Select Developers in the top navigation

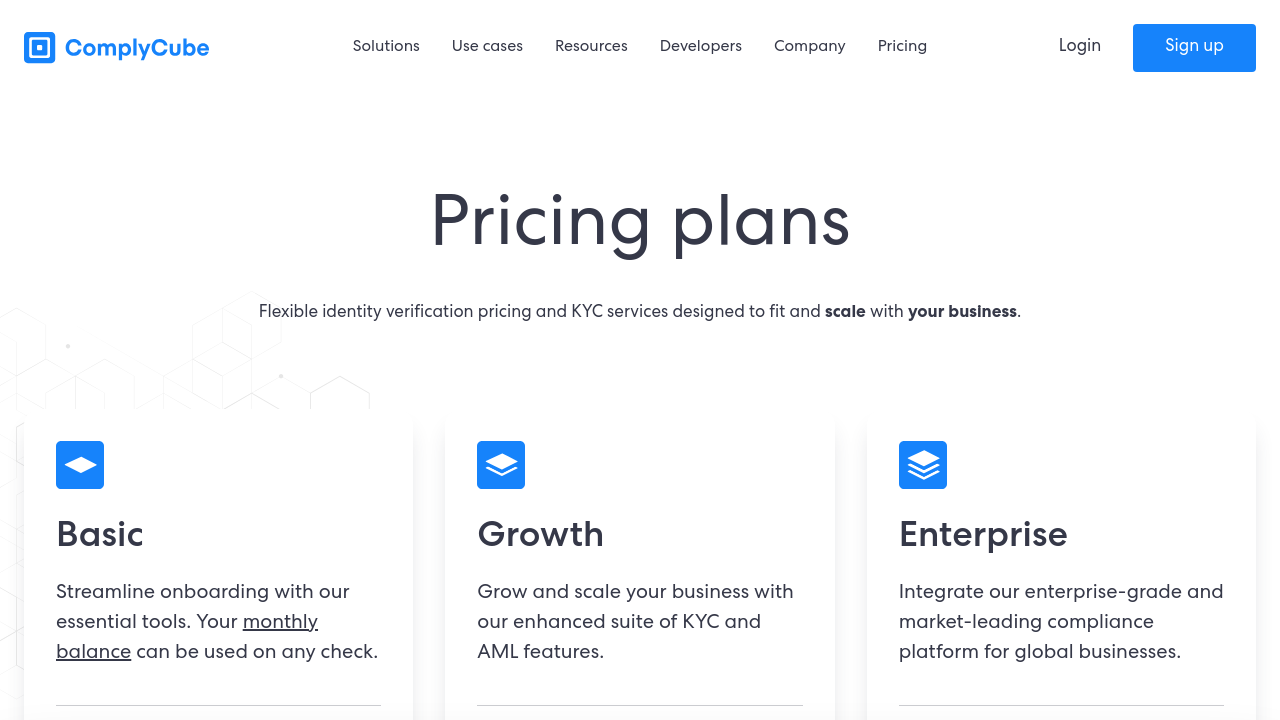[701, 46]
